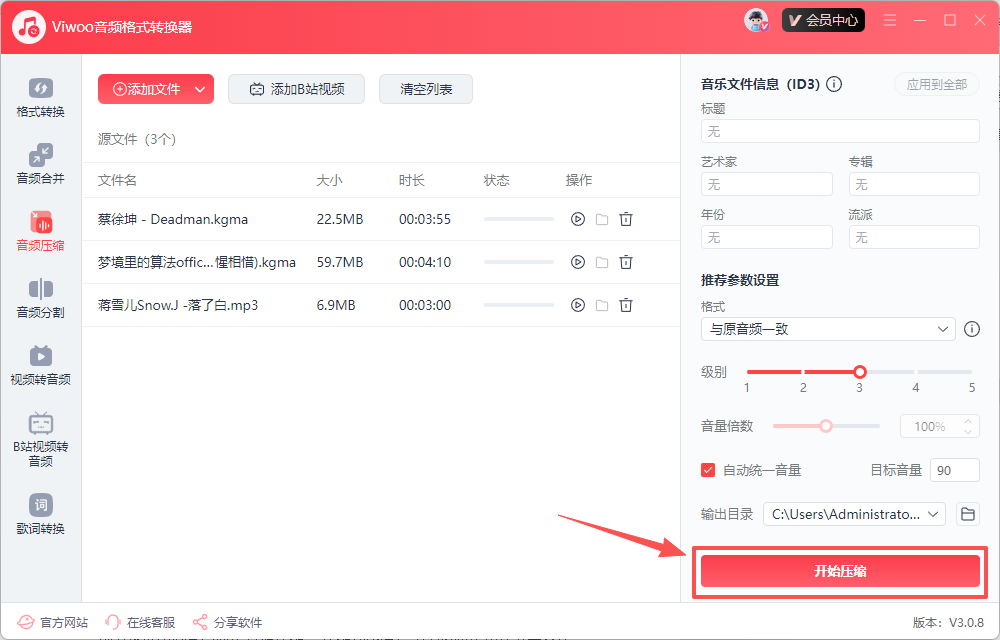Expand the 添加文件 dropdown arrow
This screenshot has height=640, width=1000.
coord(200,89)
